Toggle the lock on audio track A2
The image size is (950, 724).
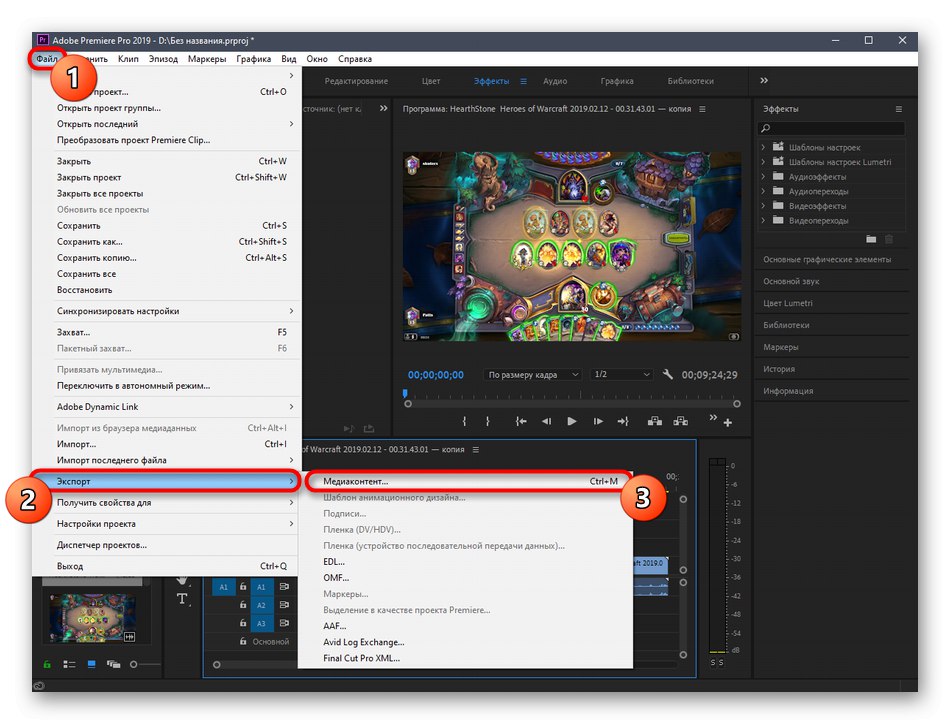click(x=241, y=605)
